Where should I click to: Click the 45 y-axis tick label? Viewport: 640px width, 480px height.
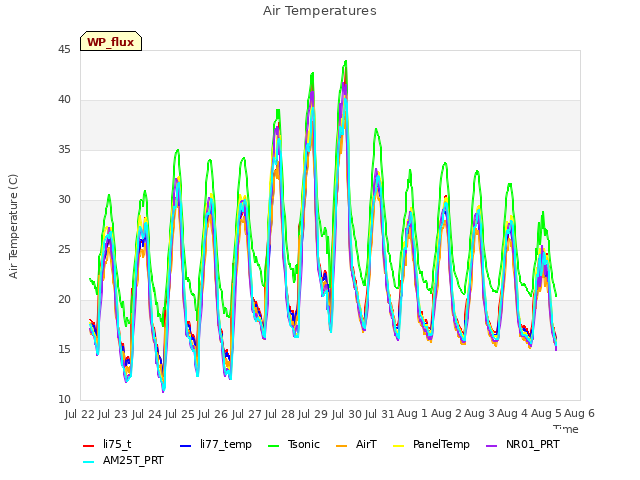point(64,49)
